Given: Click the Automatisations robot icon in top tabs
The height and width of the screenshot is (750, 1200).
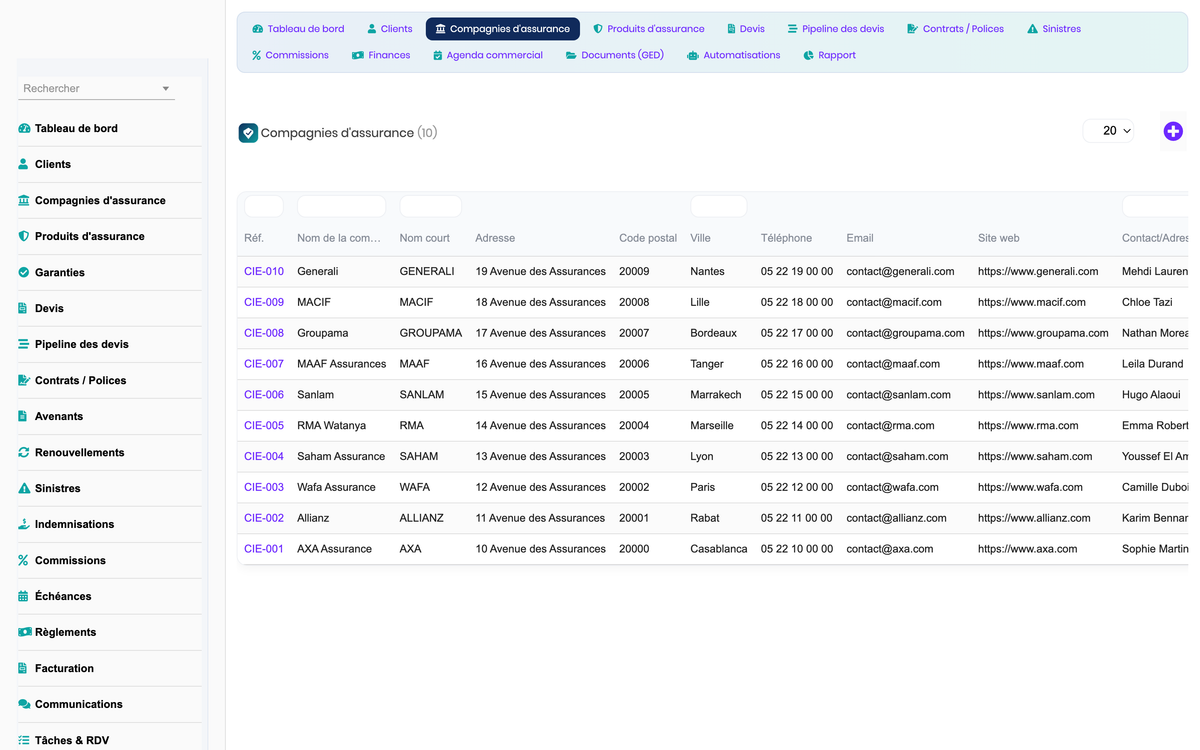Looking at the screenshot, I should (693, 55).
